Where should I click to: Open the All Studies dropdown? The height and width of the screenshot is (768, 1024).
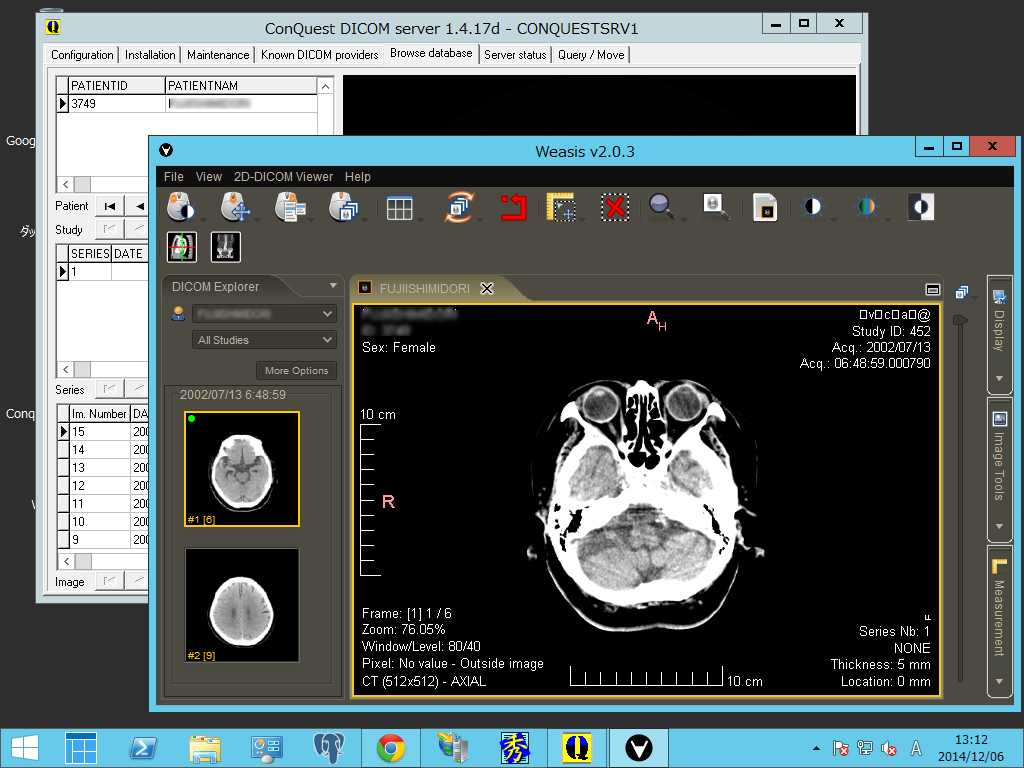click(x=264, y=340)
